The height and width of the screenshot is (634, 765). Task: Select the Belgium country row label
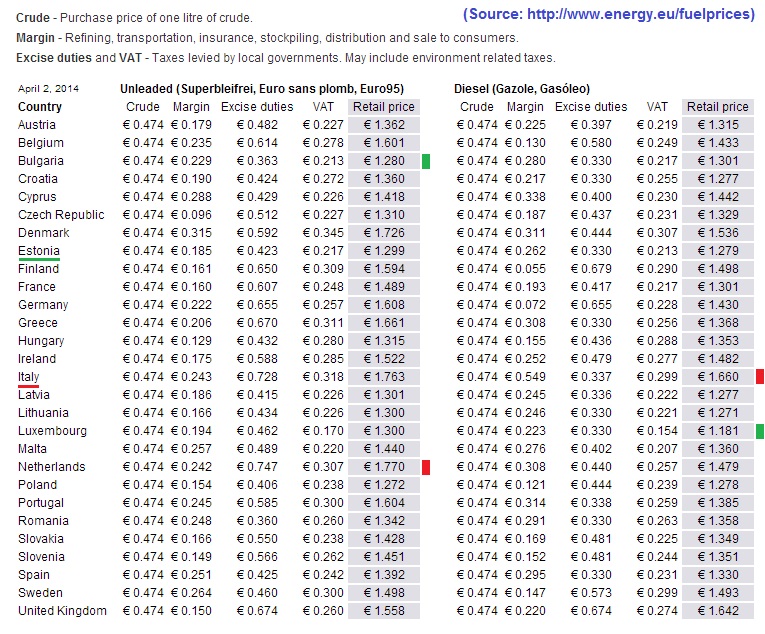coord(41,143)
